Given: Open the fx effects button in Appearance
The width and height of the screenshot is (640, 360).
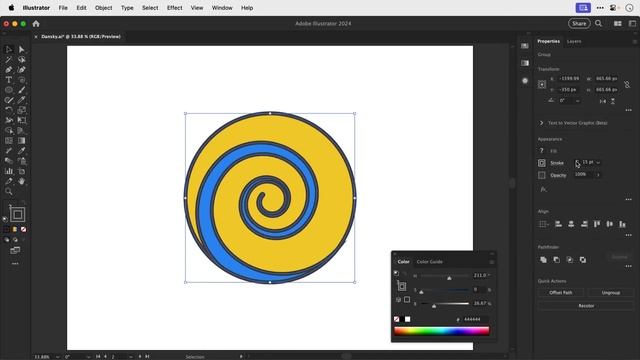Looking at the screenshot, I should [543, 189].
